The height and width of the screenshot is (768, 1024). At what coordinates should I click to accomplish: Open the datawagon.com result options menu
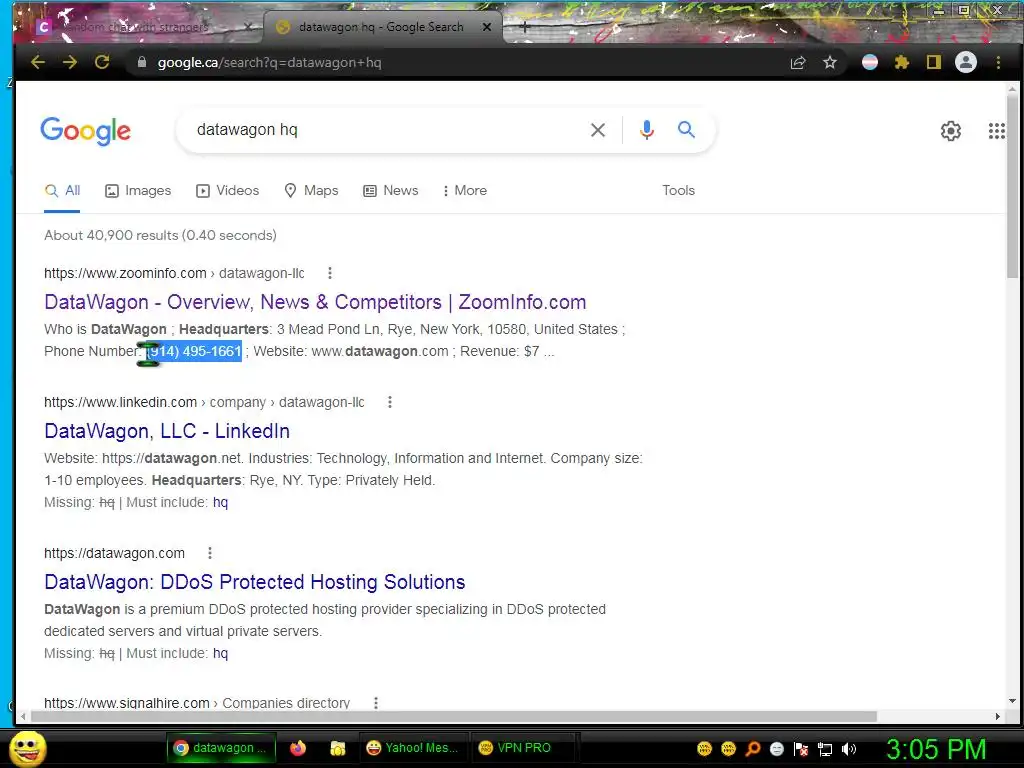point(210,553)
